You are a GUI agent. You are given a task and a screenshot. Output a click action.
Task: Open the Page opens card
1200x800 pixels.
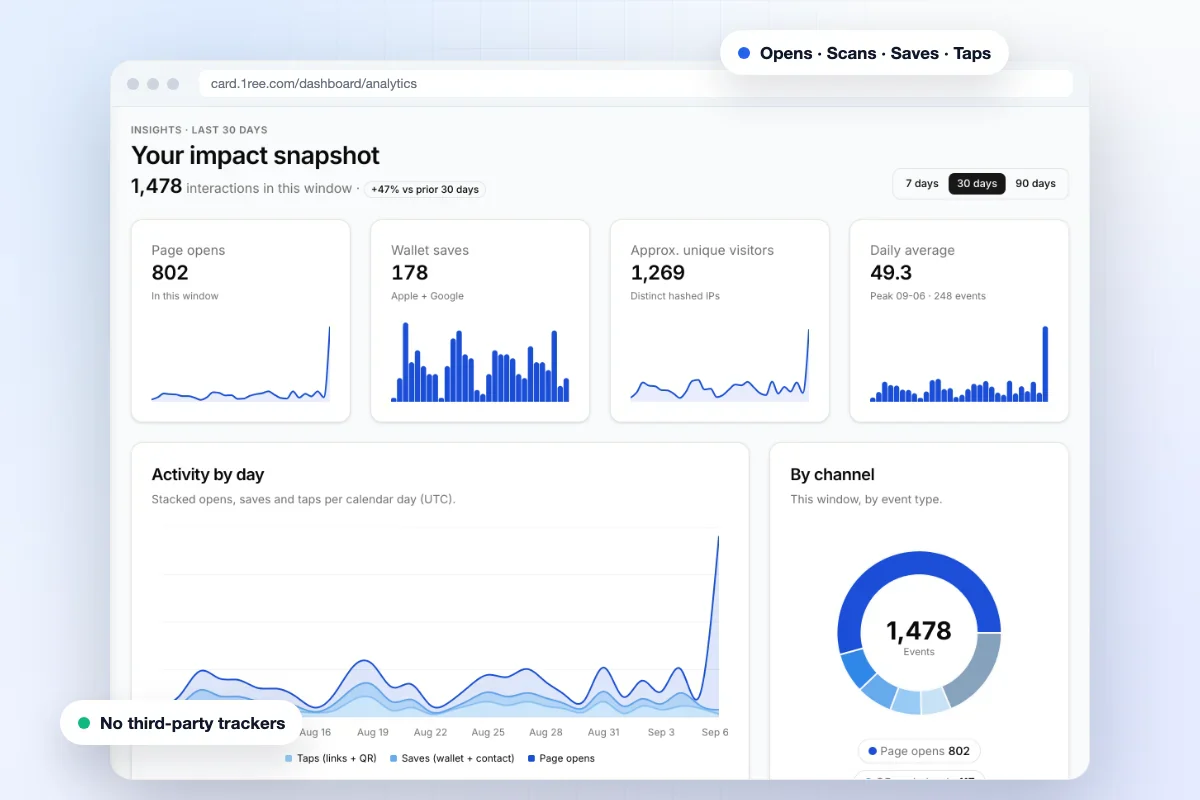tap(241, 321)
